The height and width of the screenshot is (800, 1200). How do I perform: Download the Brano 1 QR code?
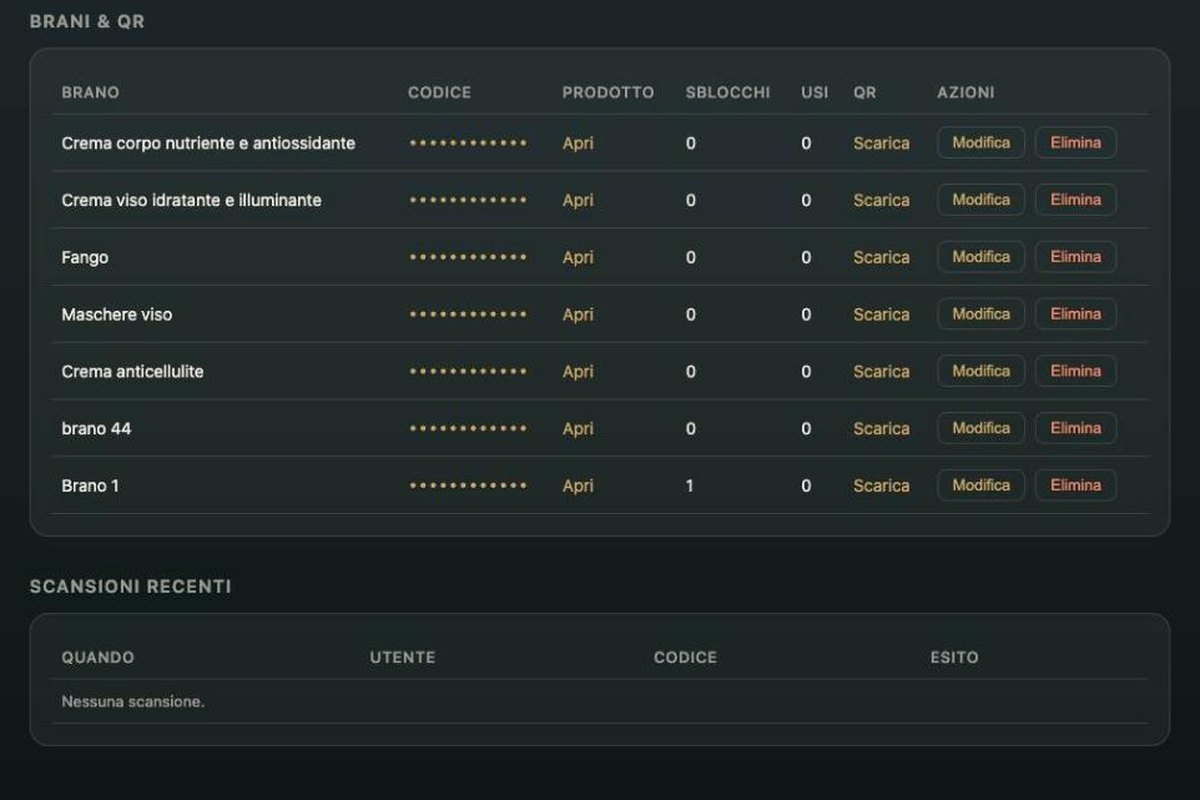pyautogui.click(x=881, y=485)
